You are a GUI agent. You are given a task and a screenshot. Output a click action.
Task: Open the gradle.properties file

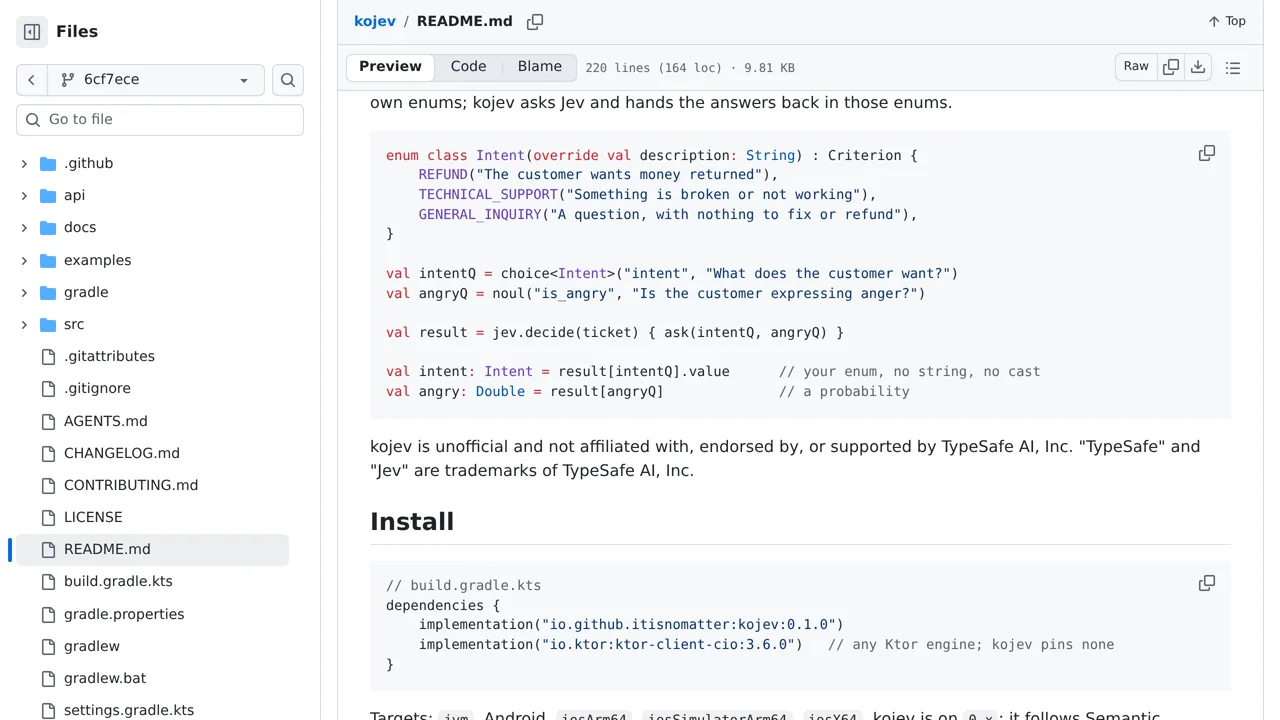pyautogui.click(x=124, y=615)
